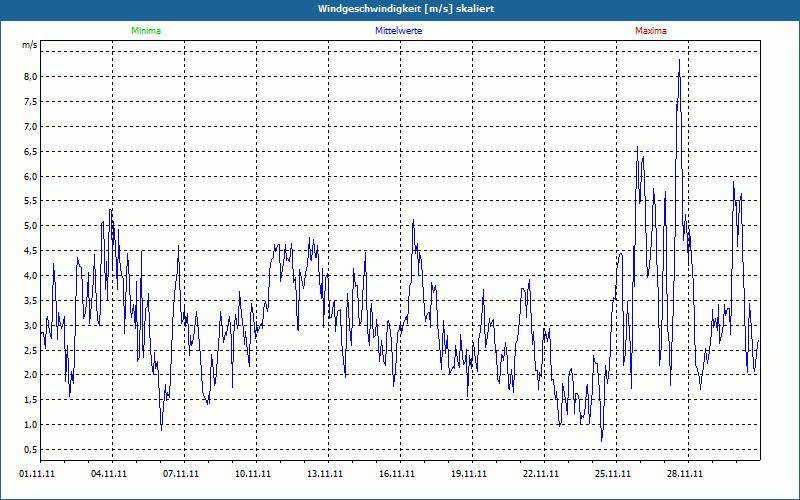Screen dimensions: 800x500
Task: Click the m/s axis unit label
Action: pyautogui.click(x=30, y=45)
